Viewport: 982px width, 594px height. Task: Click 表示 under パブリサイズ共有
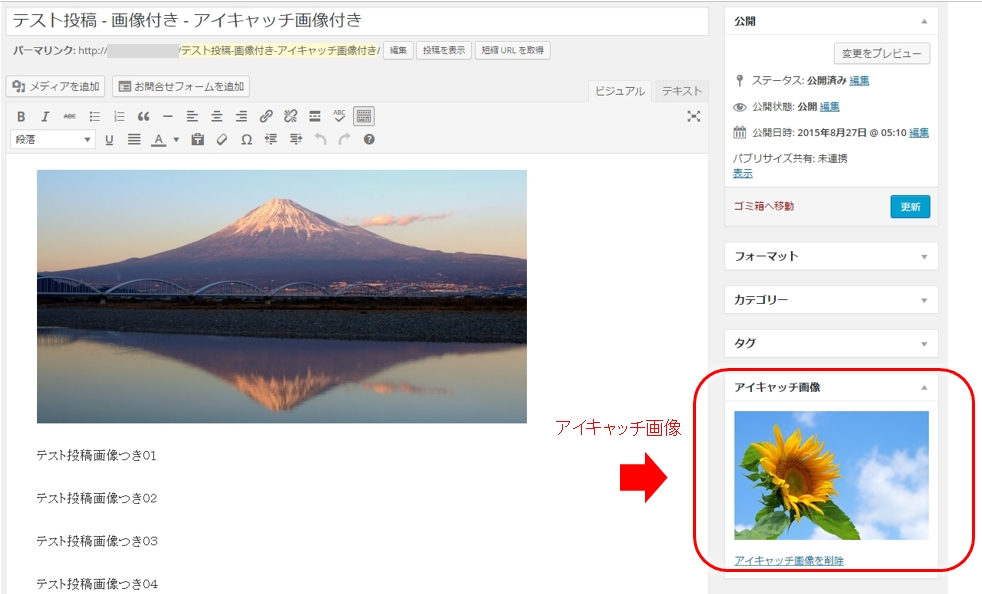[743, 174]
